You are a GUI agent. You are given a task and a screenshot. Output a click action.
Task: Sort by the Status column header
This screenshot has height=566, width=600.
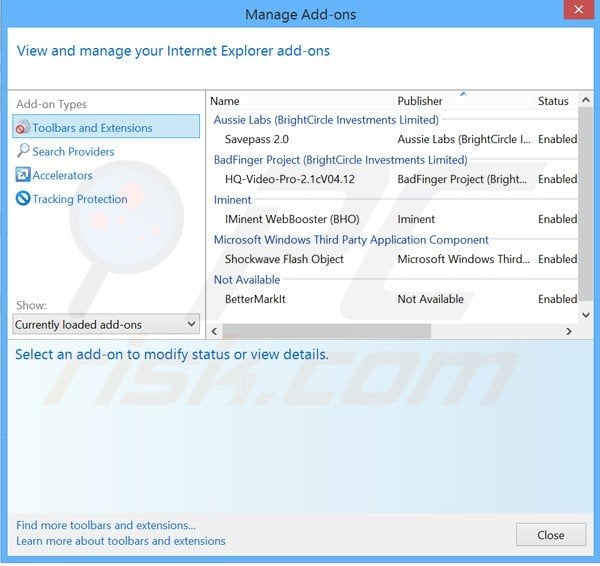tap(555, 101)
